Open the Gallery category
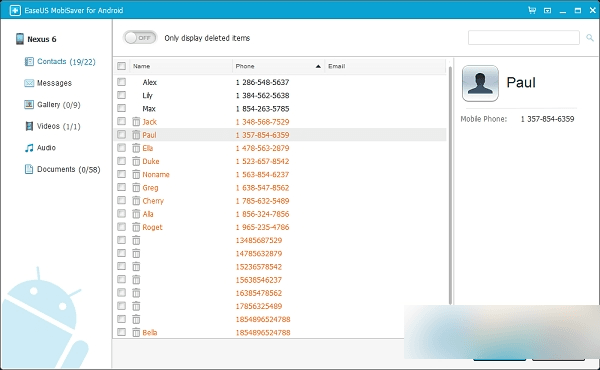This screenshot has width=600, height=370. click(x=52, y=104)
